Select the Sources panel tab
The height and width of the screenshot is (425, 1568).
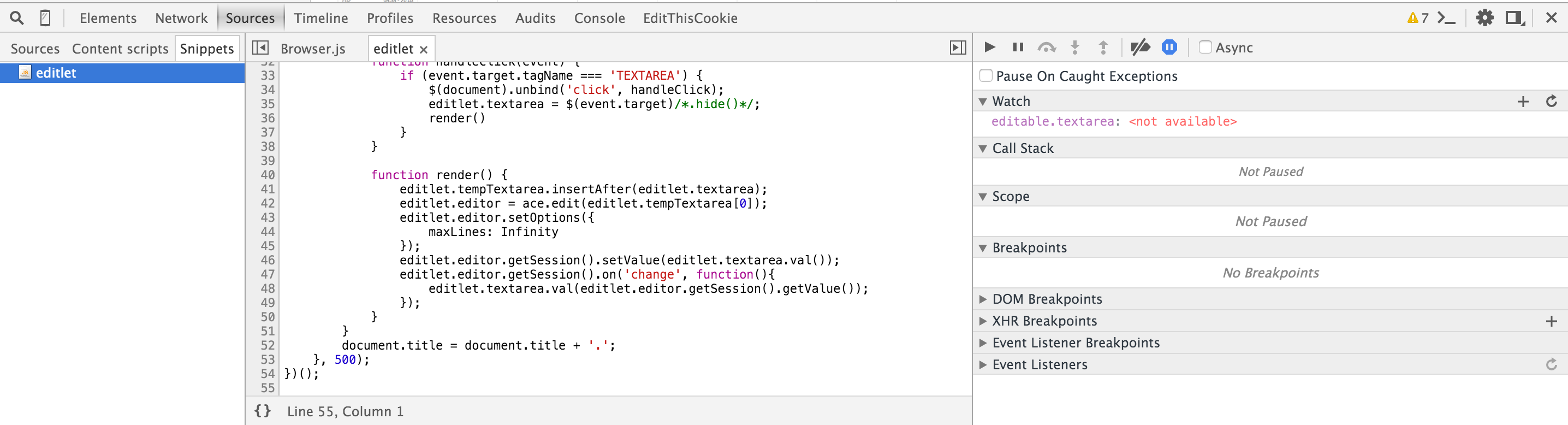(250, 18)
